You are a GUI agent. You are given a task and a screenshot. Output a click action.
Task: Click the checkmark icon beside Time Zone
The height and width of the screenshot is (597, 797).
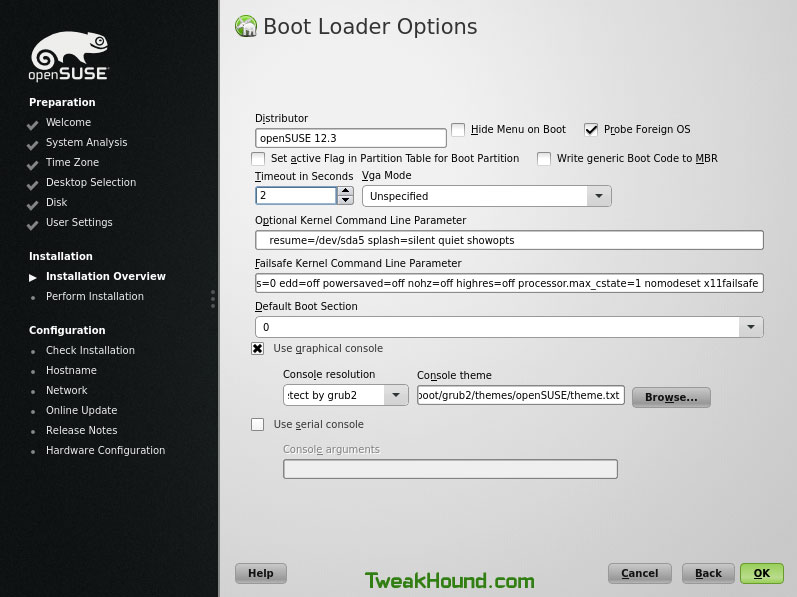(33, 165)
